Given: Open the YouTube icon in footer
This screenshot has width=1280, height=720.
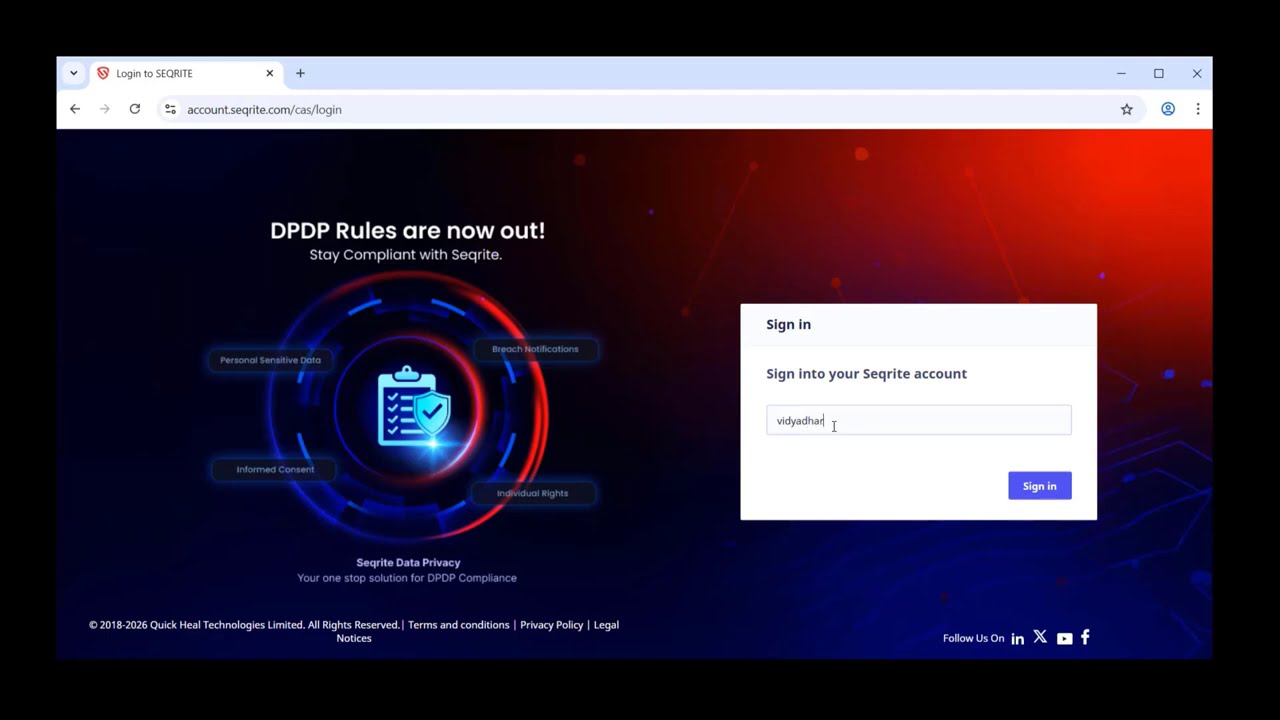Looking at the screenshot, I should click(1064, 639).
